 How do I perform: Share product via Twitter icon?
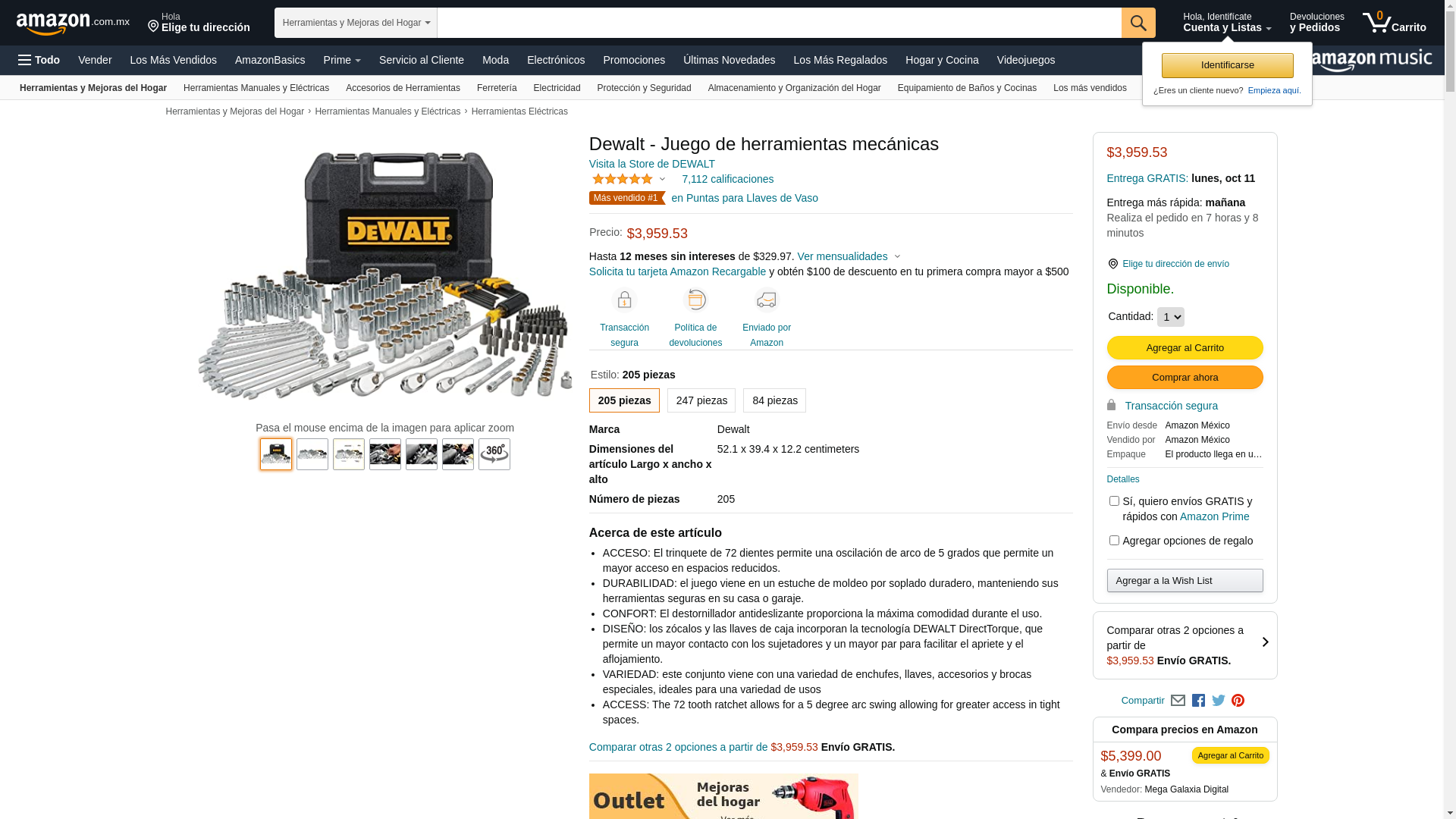click(1218, 701)
